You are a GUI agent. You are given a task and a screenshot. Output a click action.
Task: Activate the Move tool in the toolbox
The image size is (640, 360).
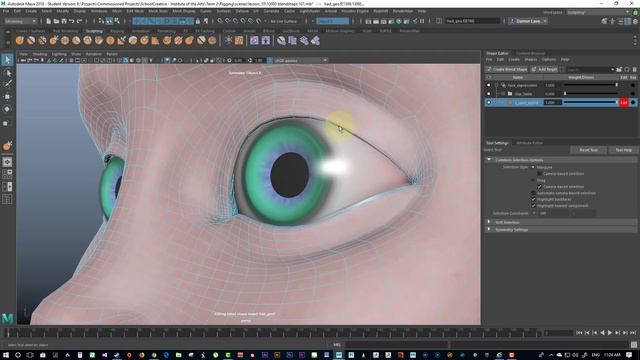(x=7, y=97)
